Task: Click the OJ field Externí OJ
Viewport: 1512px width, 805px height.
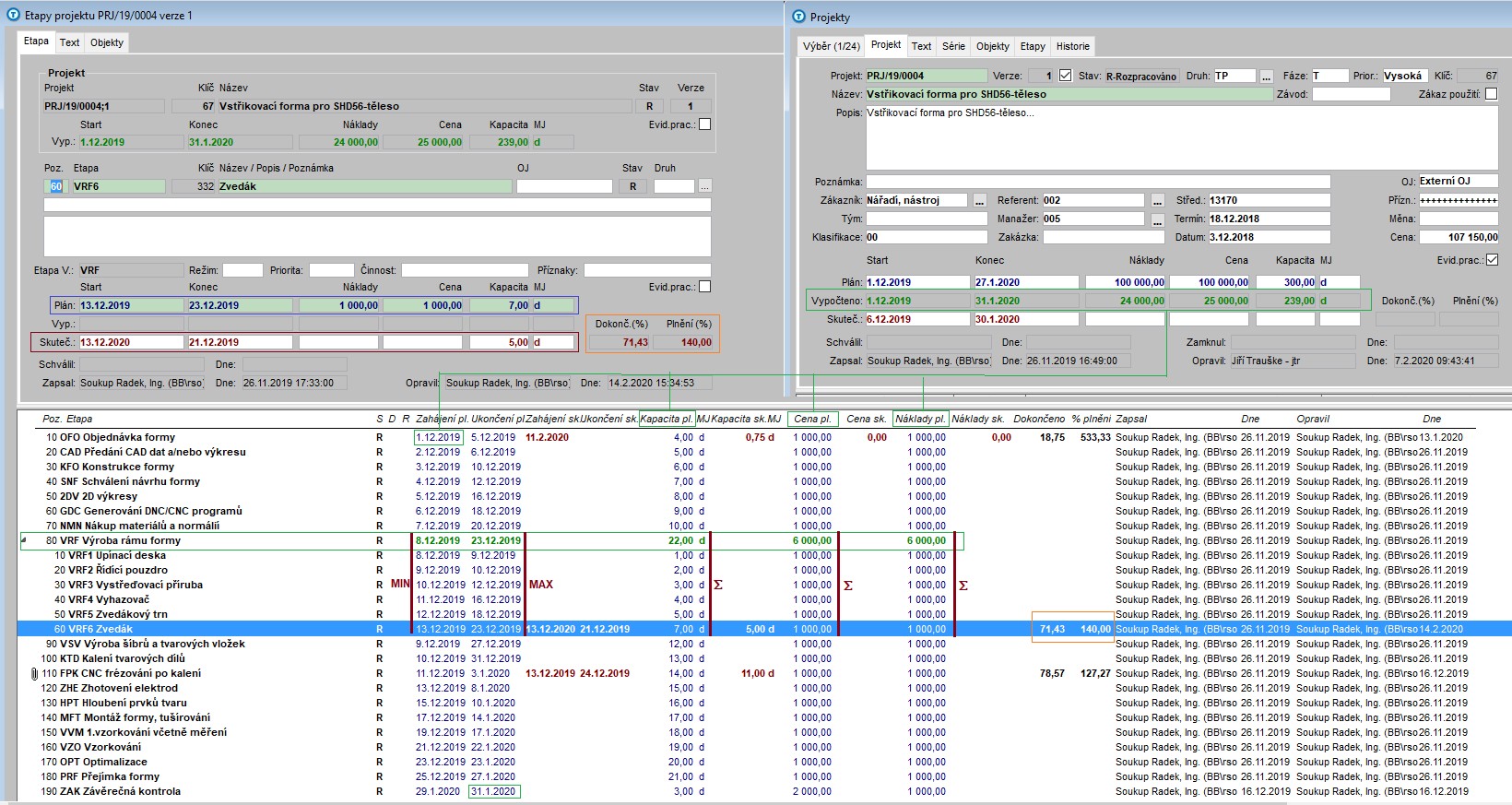Action: (x=1459, y=182)
